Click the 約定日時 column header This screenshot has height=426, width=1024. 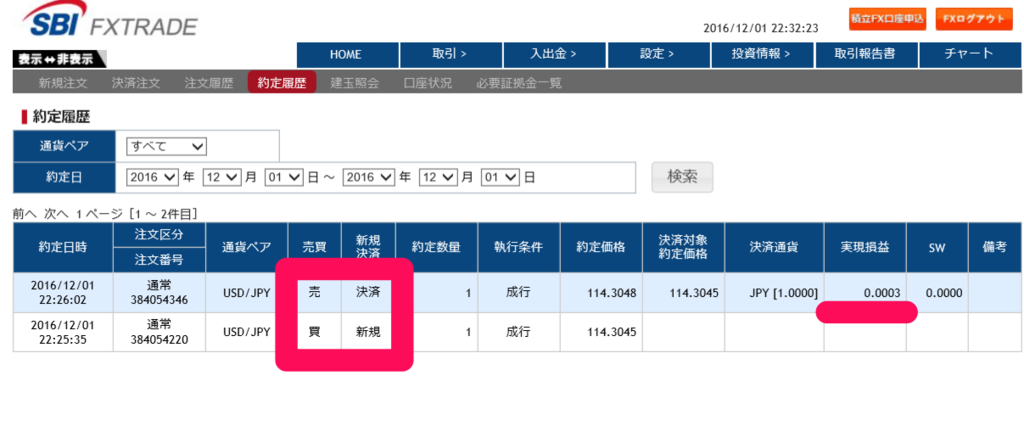click(63, 248)
